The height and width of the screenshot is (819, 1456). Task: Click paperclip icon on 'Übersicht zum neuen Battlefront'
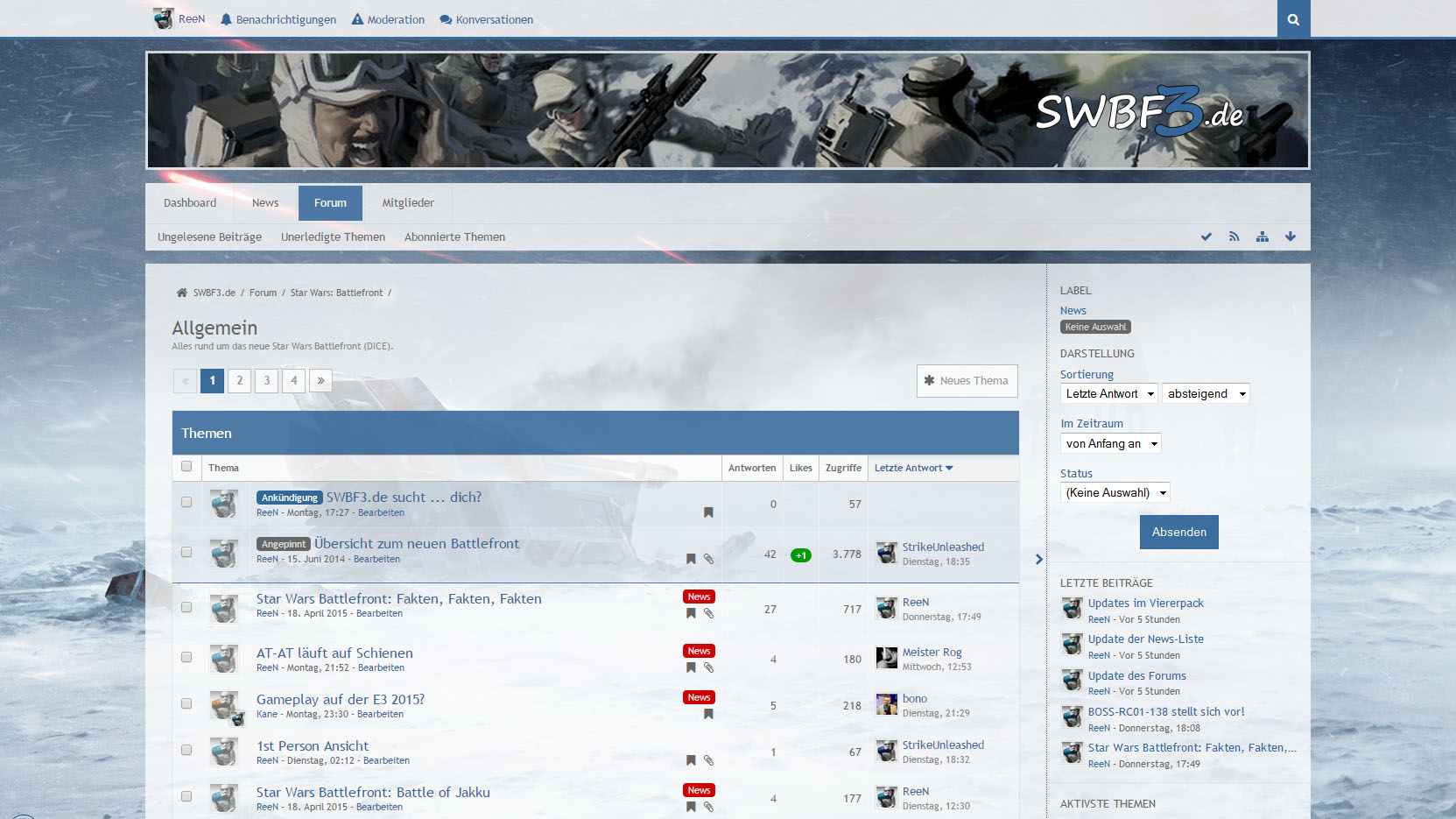(708, 559)
